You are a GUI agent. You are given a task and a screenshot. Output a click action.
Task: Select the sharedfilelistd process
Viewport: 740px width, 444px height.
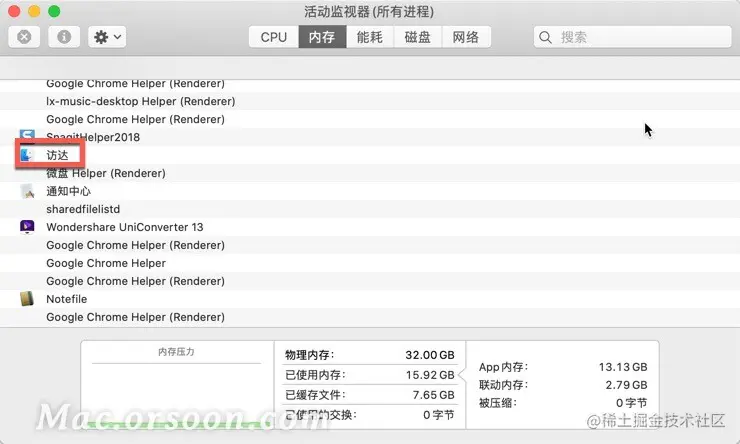tap(83, 209)
